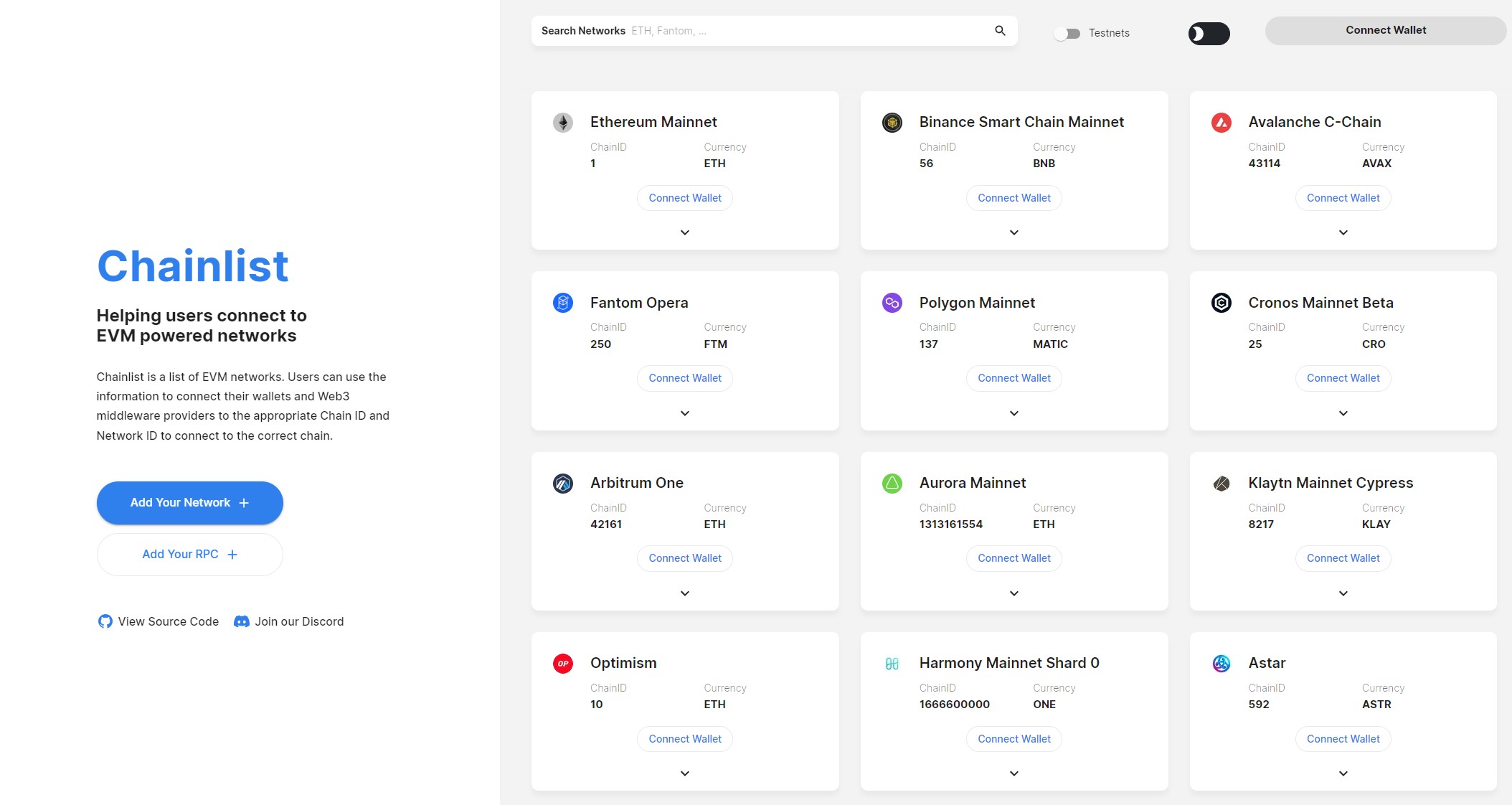Click the KLAY currency value
The width and height of the screenshot is (1512, 805).
(1376, 524)
